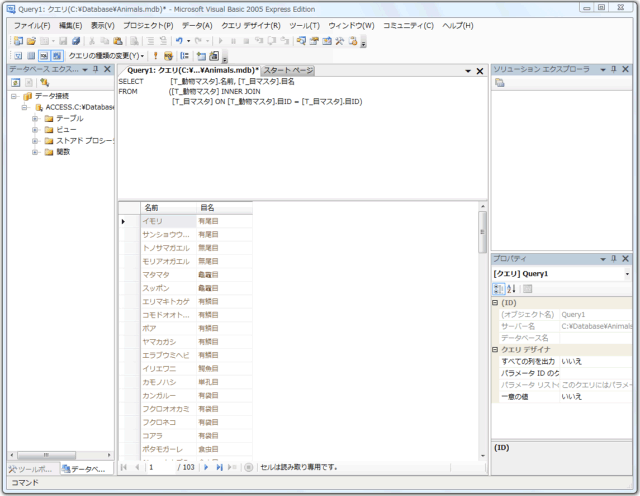Click the New Project toolbar icon

[x=18, y=41]
